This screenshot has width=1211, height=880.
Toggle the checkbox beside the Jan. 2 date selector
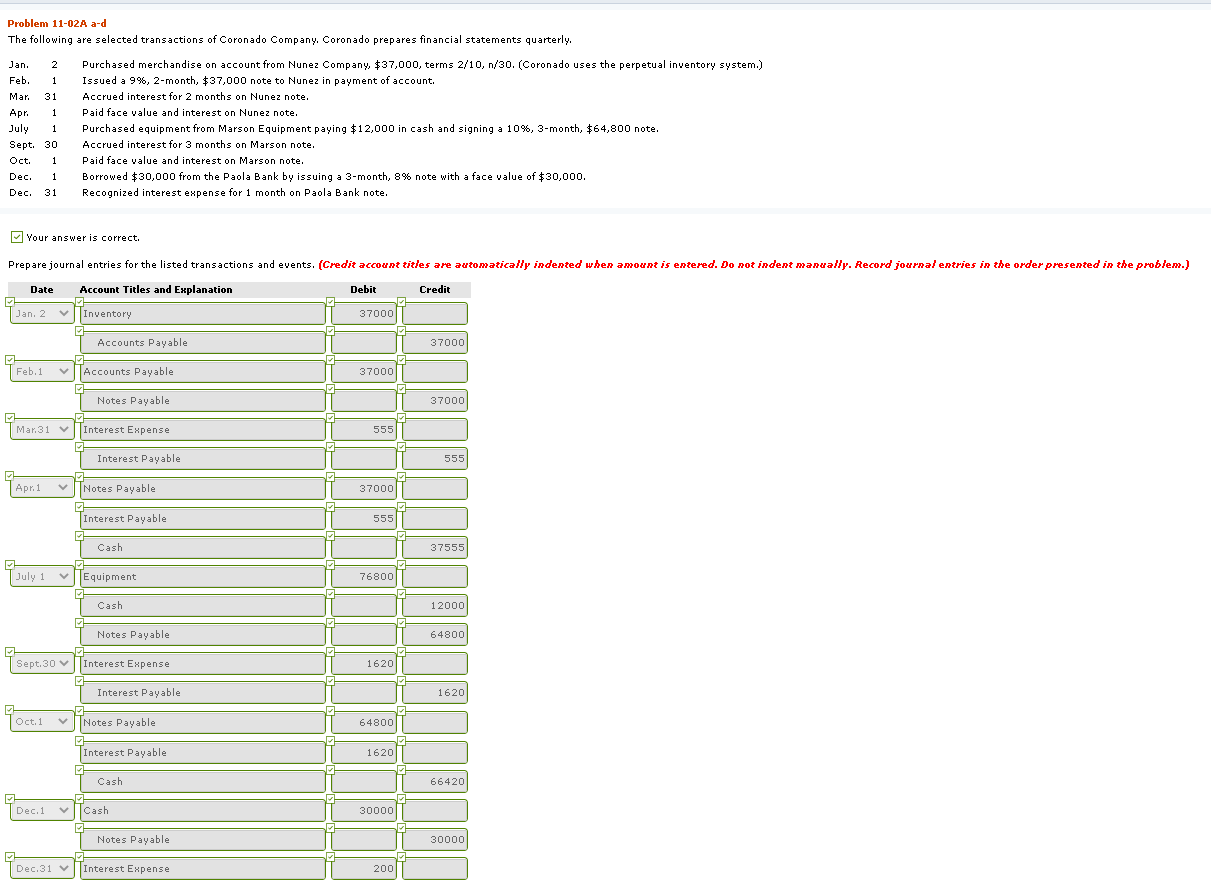click(x=8, y=302)
